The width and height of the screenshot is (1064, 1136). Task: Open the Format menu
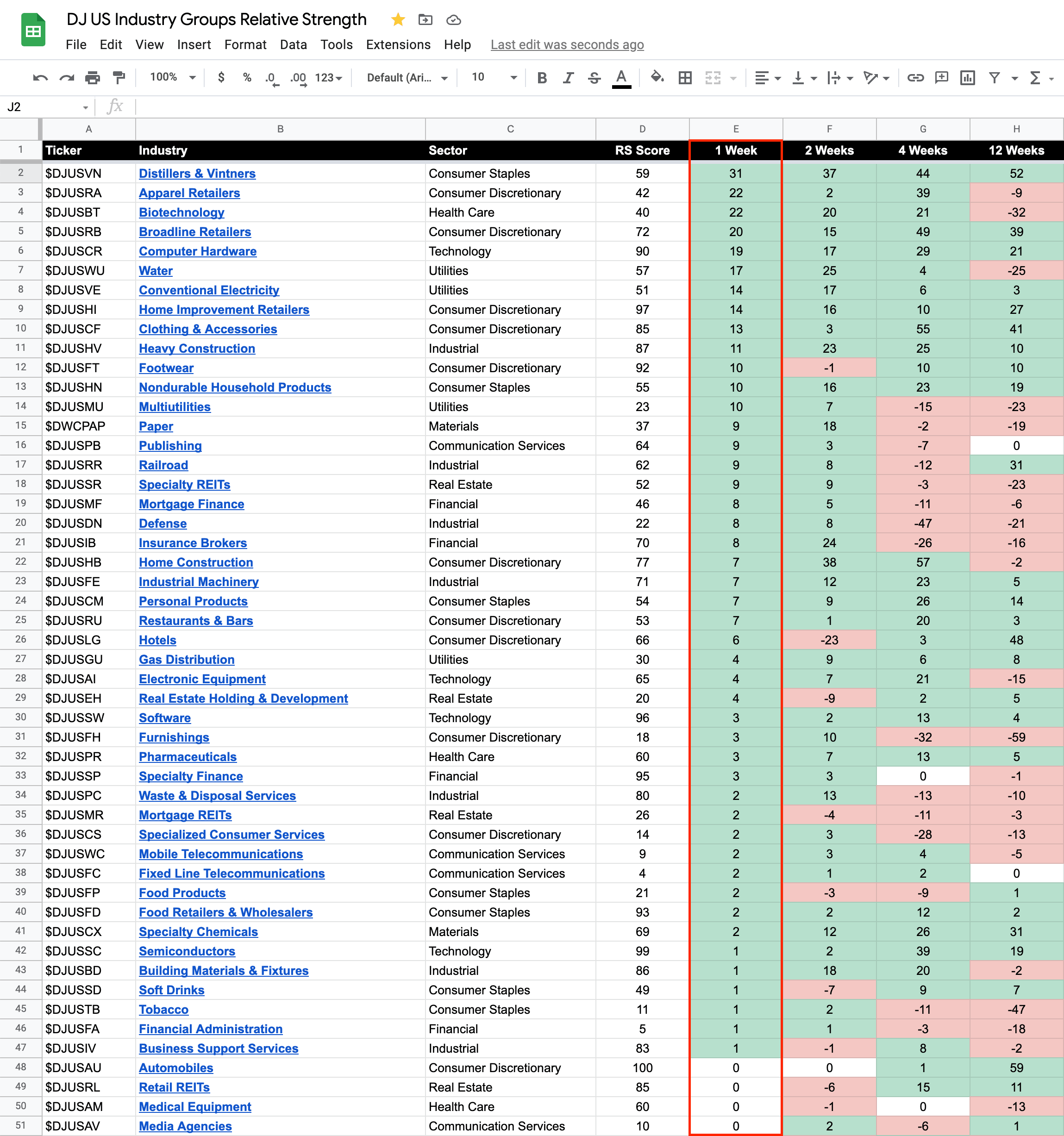pyautogui.click(x=245, y=44)
